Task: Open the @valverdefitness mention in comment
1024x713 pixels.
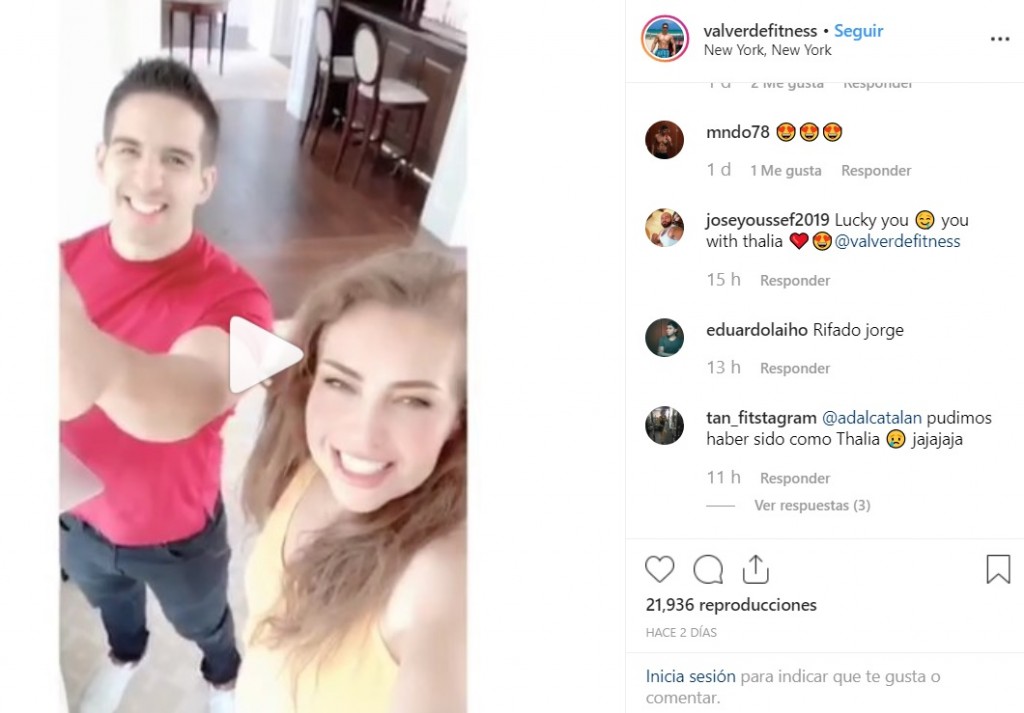Action: (897, 242)
